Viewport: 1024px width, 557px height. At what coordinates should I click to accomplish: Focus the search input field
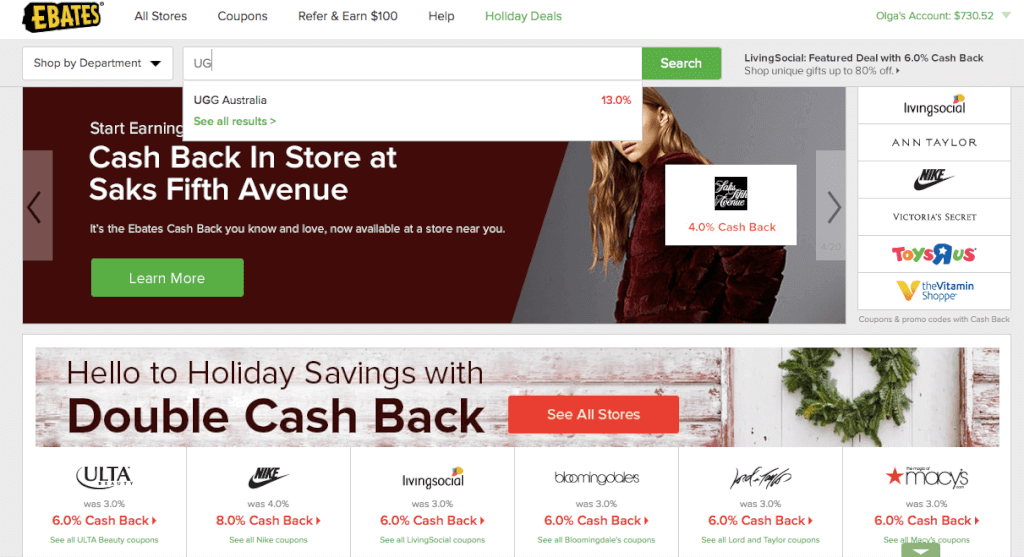tap(412, 63)
